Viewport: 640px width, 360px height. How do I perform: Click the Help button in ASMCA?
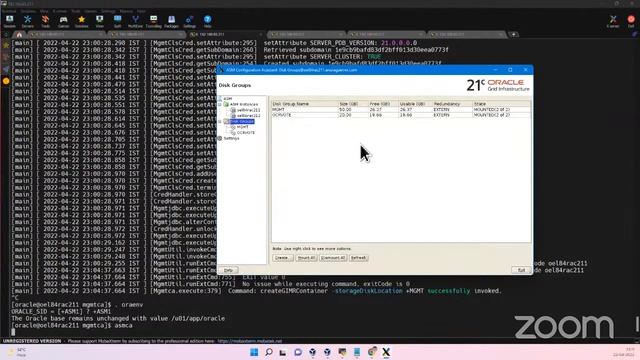pyautogui.click(x=228, y=270)
